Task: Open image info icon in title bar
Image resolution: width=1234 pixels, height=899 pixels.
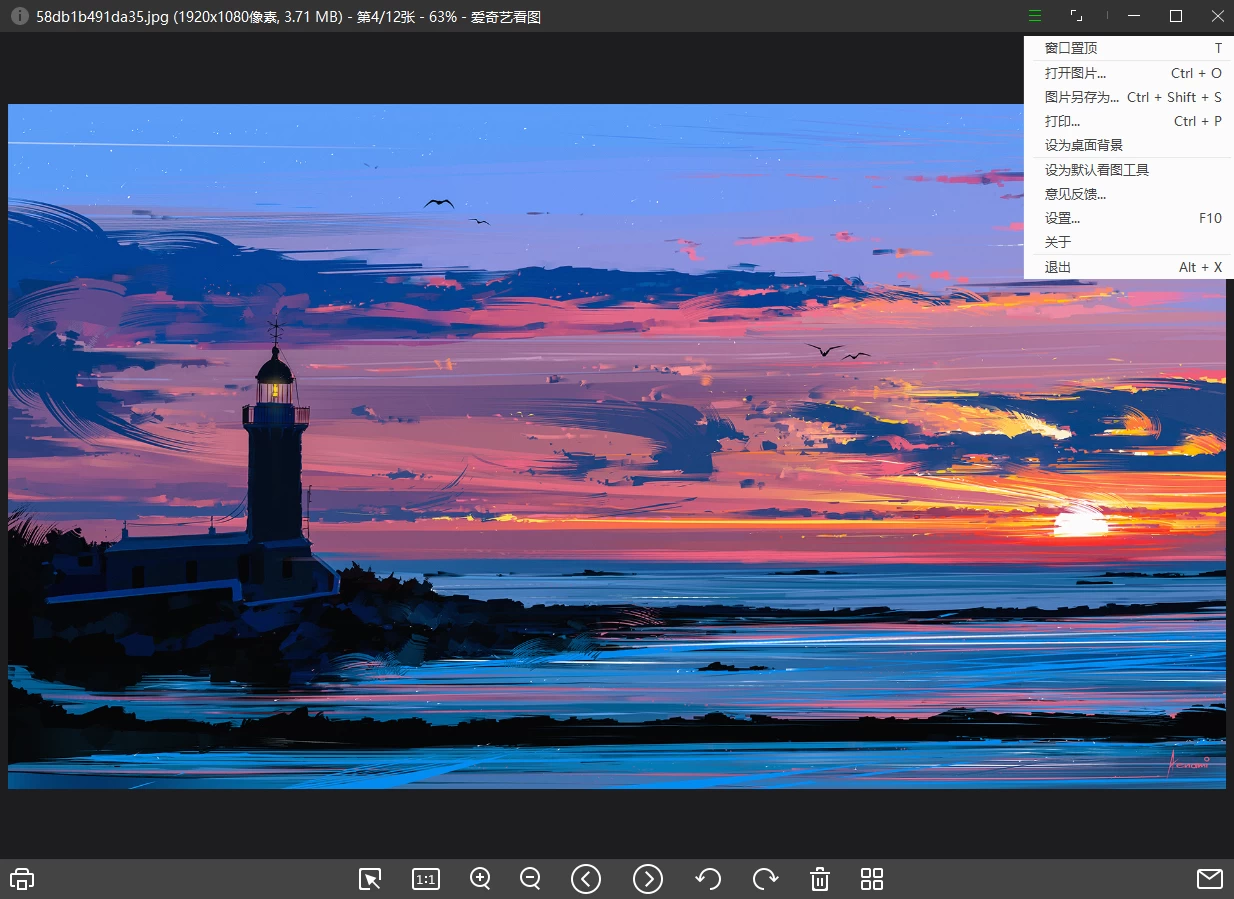Action: click(x=19, y=17)
